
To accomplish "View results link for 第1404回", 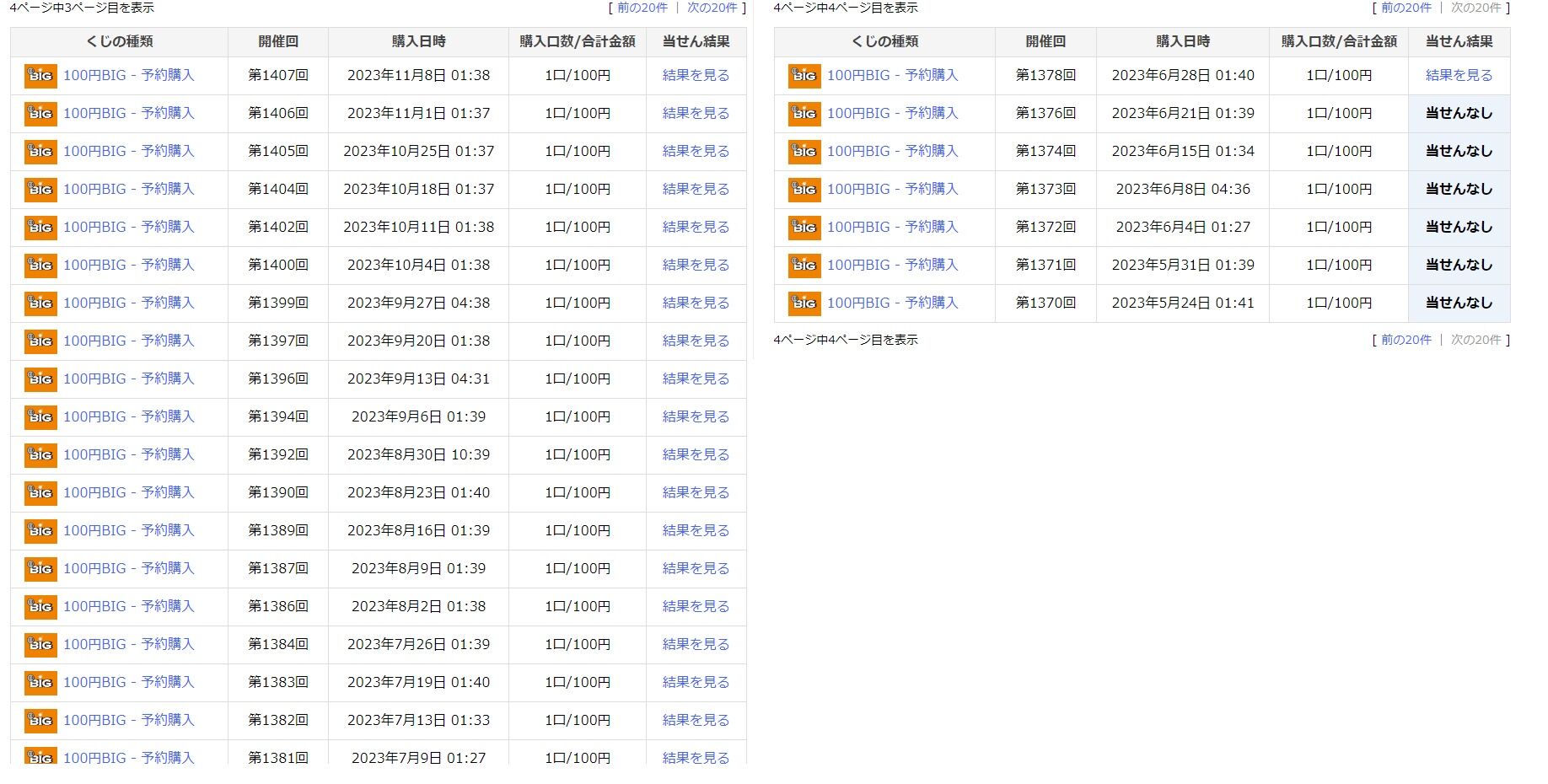I will pos(696,189).
